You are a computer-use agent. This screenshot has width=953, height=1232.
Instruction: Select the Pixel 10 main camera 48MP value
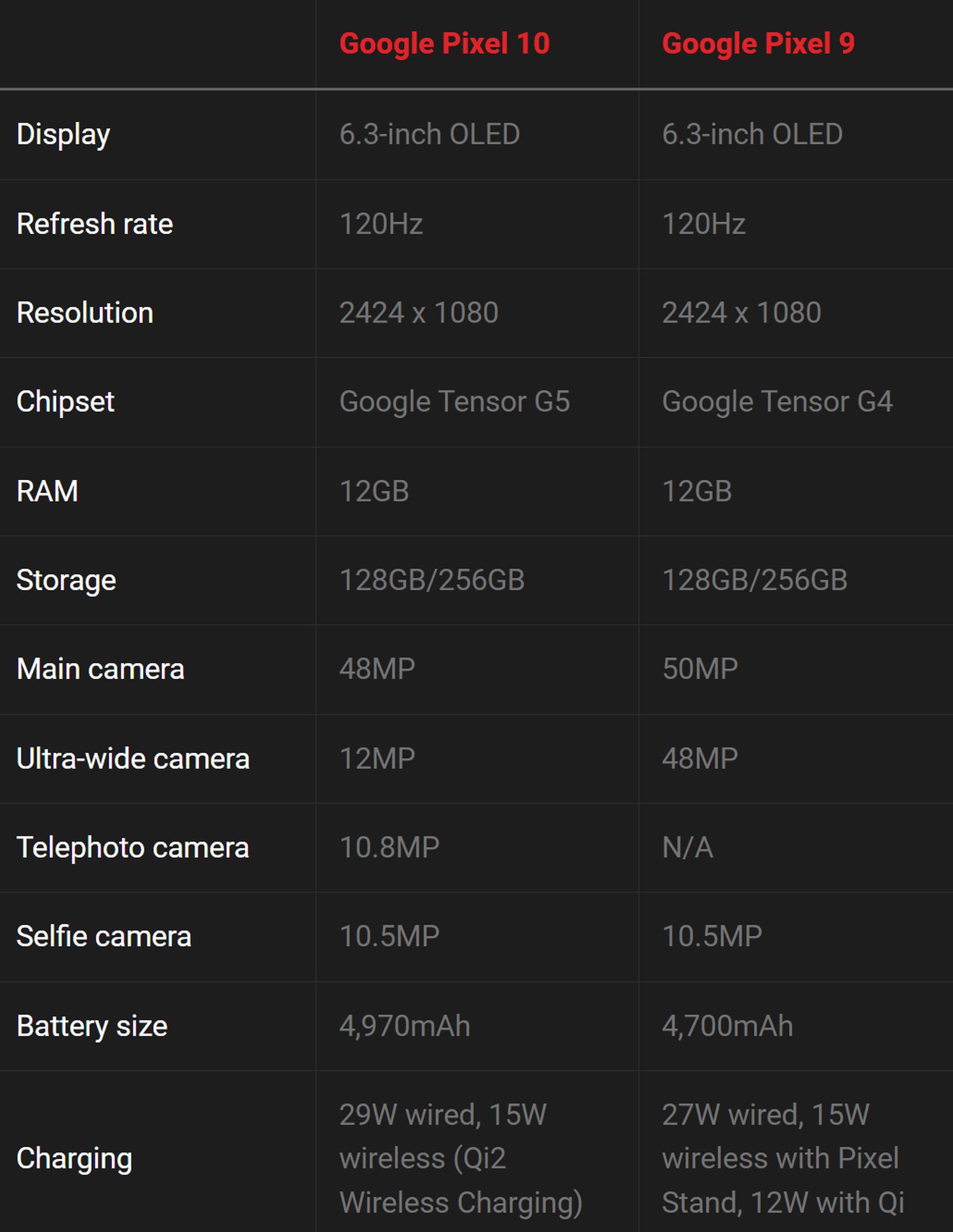pos(377,669)
